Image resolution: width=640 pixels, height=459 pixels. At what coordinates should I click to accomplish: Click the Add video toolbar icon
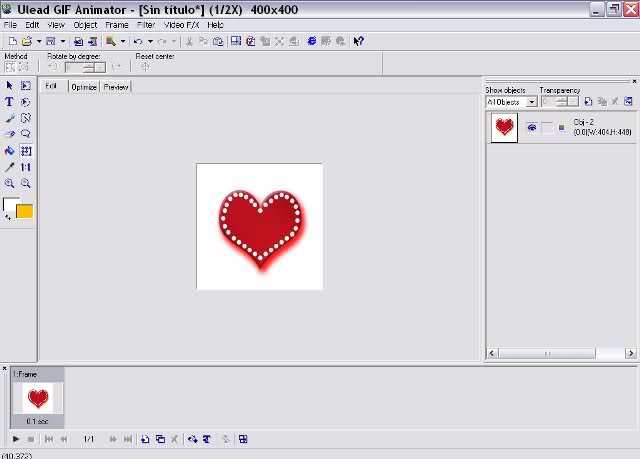[93, 41]
